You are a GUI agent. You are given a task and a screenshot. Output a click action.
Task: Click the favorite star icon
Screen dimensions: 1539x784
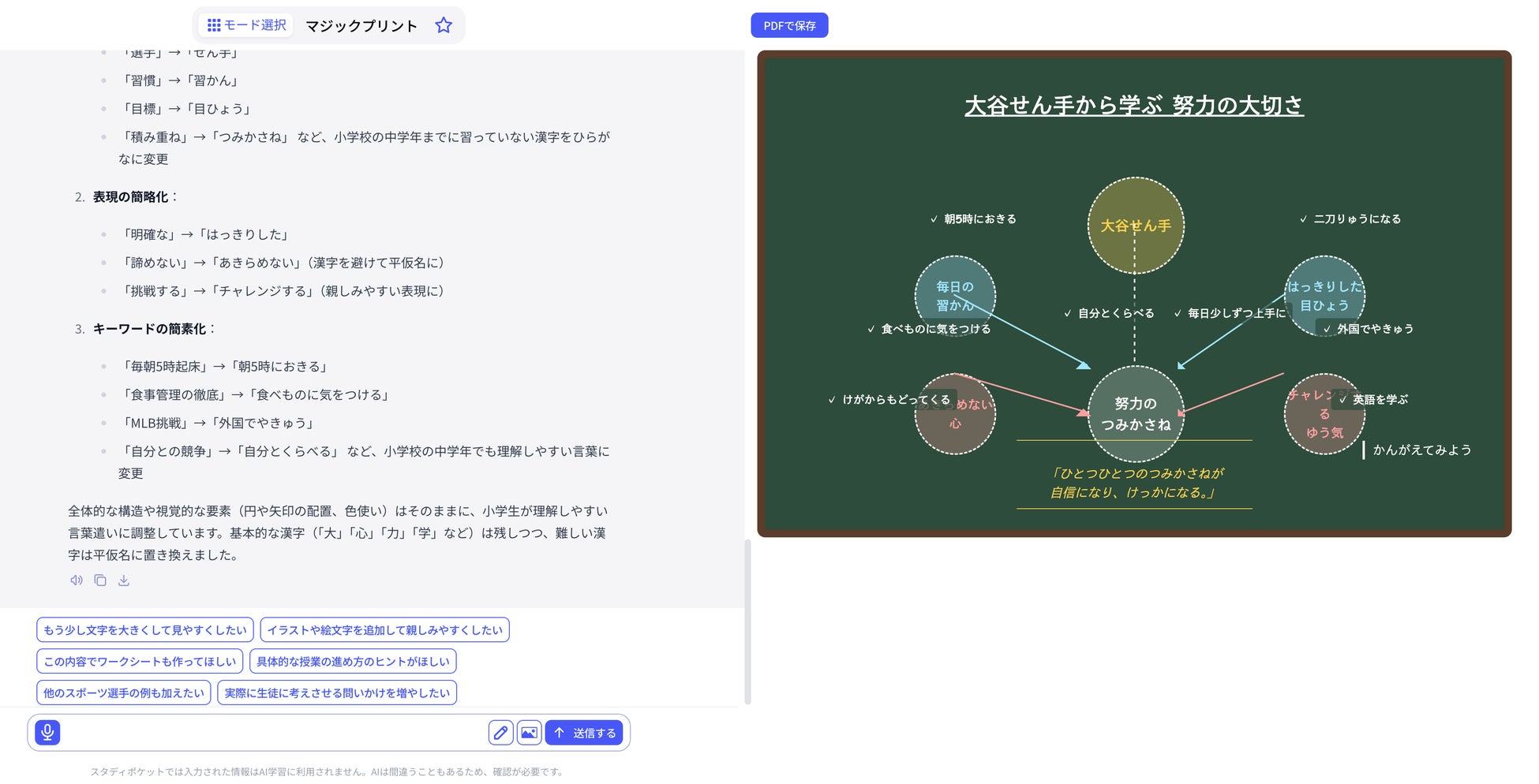point(444,25)
